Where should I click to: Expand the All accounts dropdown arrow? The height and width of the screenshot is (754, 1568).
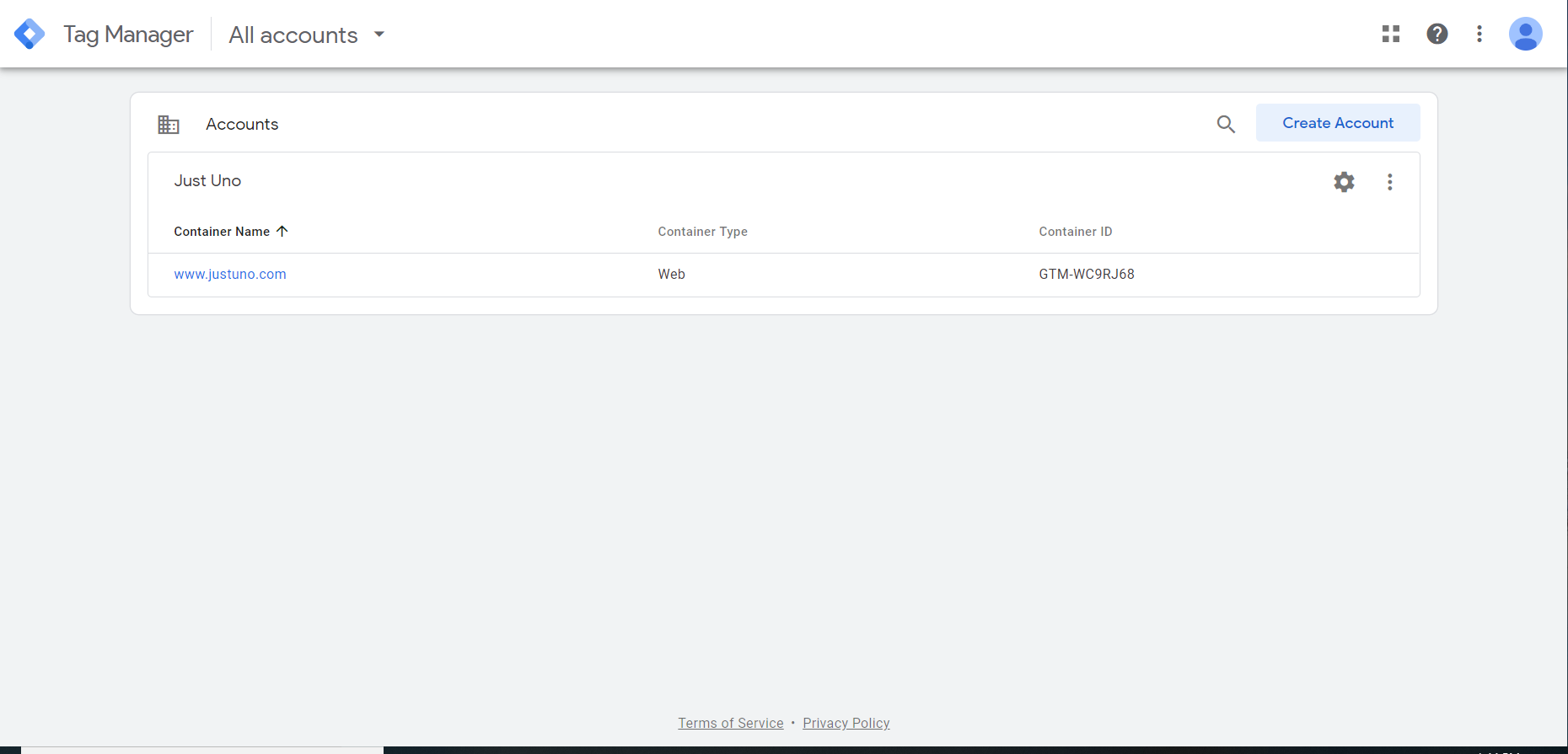point(379,35)
